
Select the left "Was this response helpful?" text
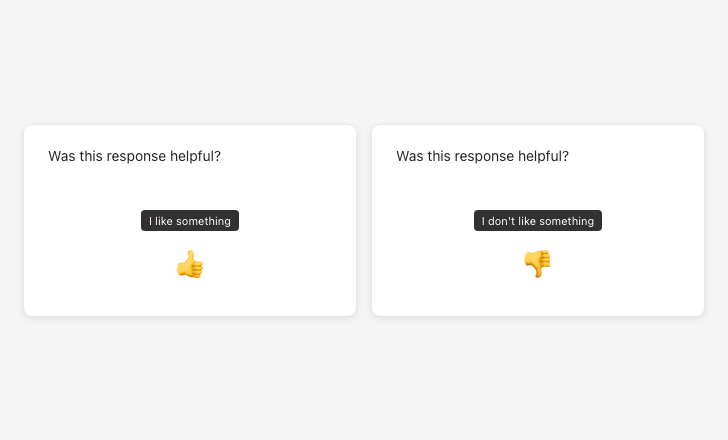134,156
